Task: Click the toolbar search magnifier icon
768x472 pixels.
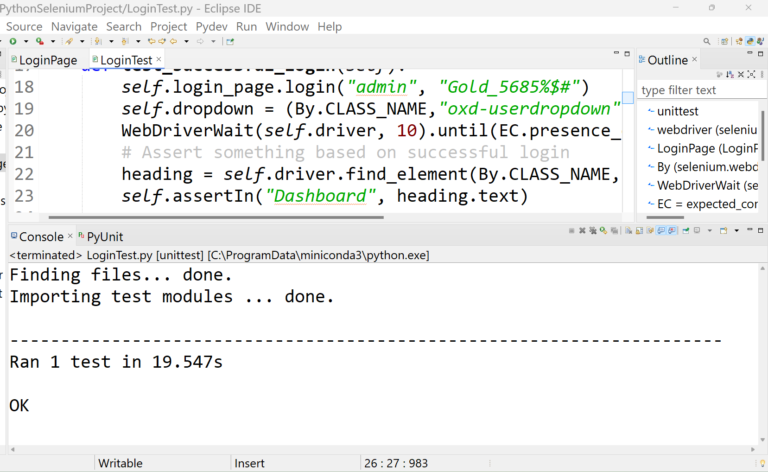Action: point(707,42)
